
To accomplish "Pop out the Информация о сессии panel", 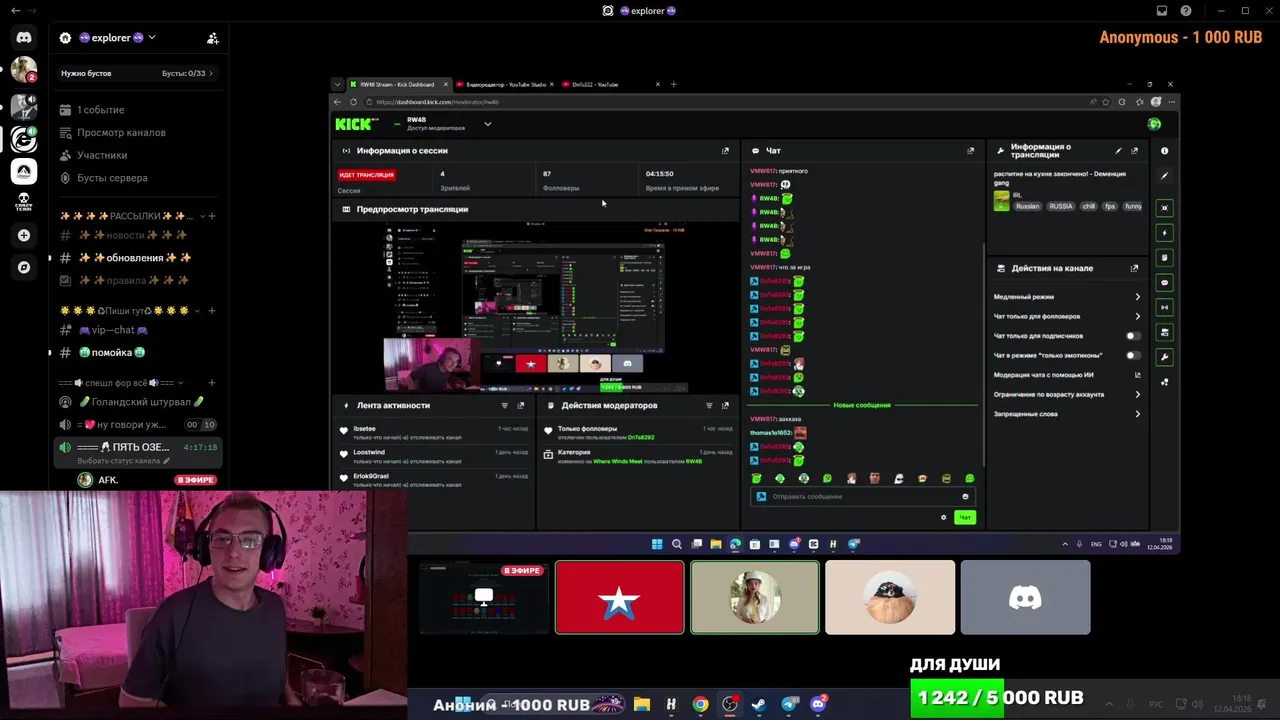I will (725, 151).
